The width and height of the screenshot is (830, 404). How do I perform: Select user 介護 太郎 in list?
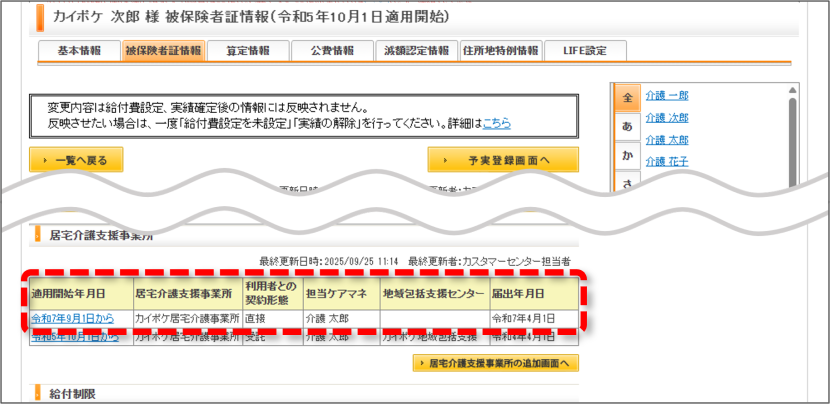pyautogui.click(x=667, y=140)
